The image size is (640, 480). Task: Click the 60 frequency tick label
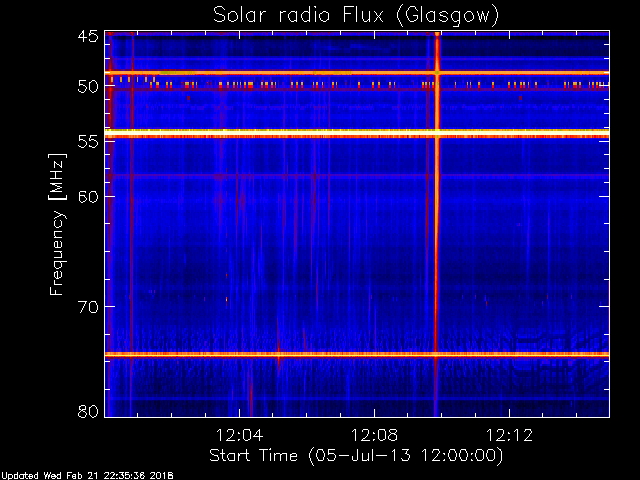coord(88,197)
